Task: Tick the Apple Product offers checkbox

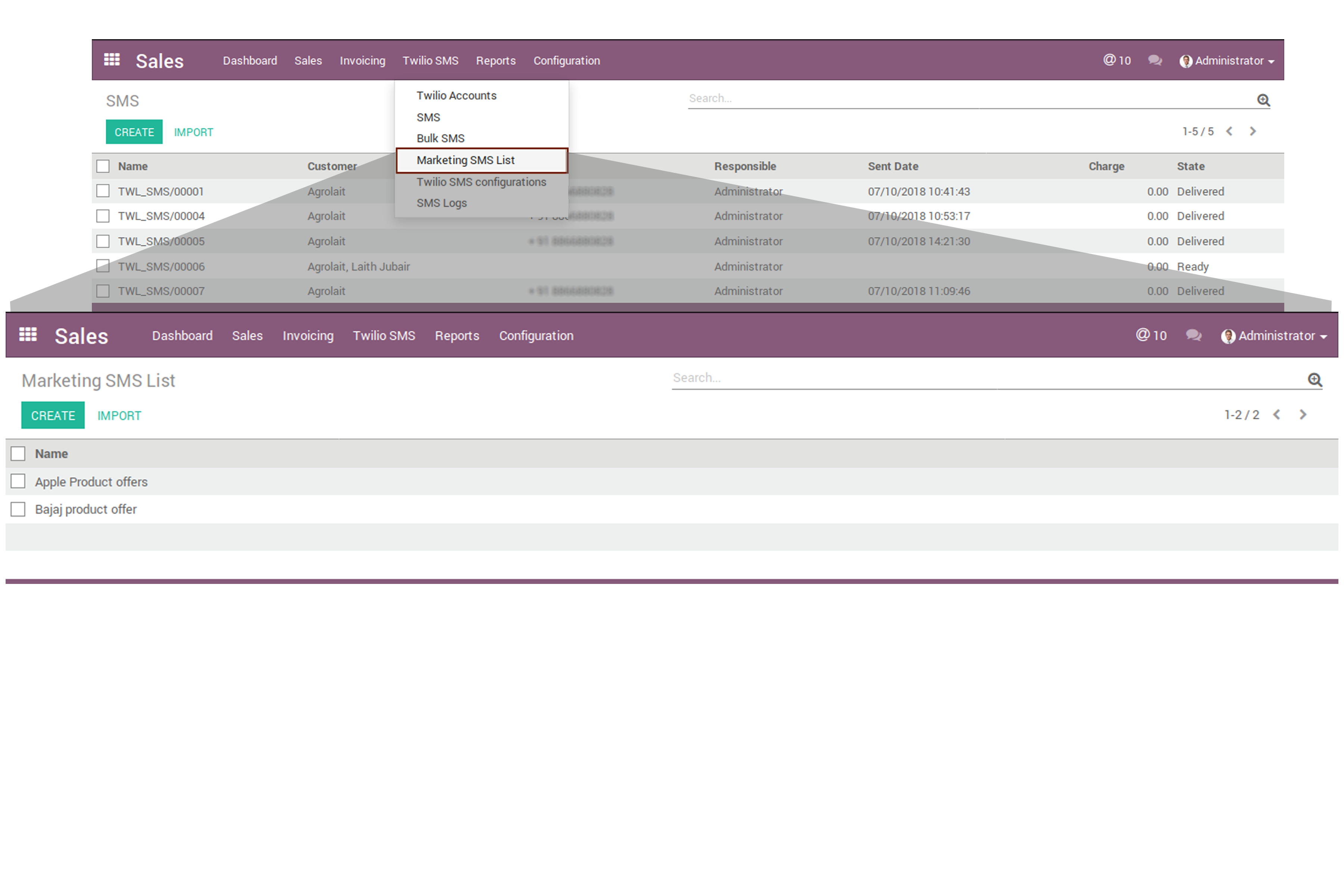Action: coord(18,482)
